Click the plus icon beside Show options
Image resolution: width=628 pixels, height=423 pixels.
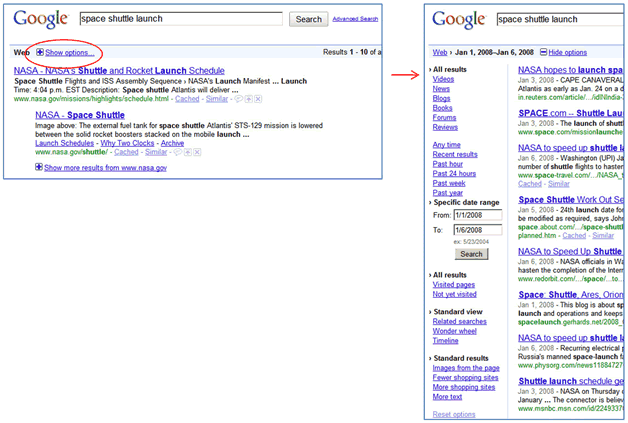coord(39,52)
